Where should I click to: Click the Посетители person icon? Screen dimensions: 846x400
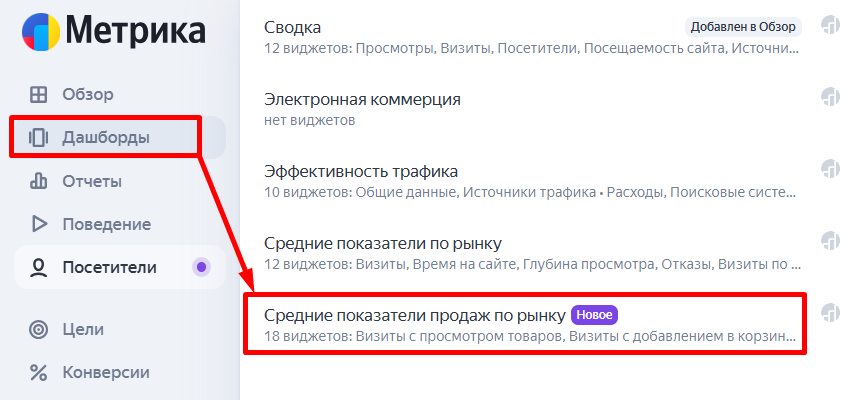click(x=39, y=267)
